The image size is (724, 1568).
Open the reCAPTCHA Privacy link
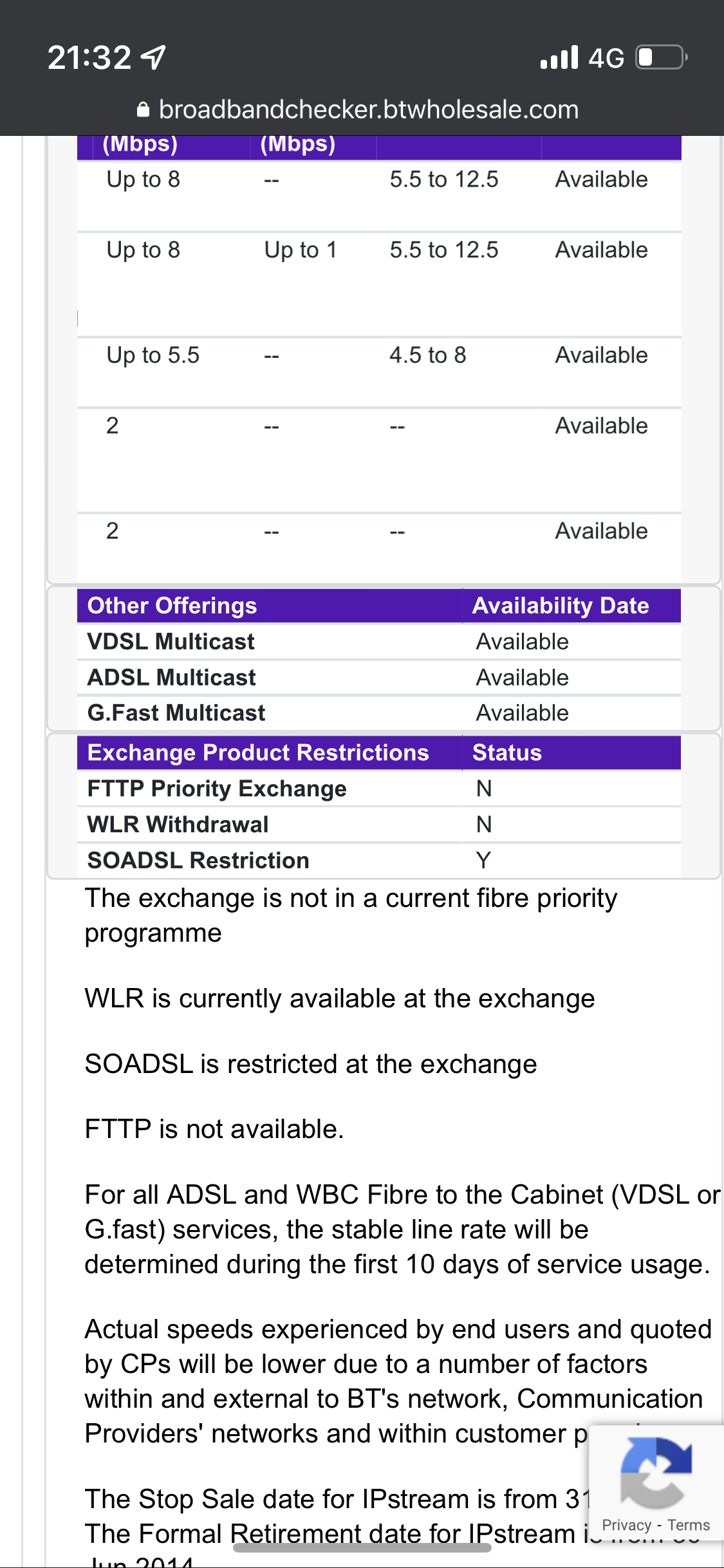click(626, 1525)
